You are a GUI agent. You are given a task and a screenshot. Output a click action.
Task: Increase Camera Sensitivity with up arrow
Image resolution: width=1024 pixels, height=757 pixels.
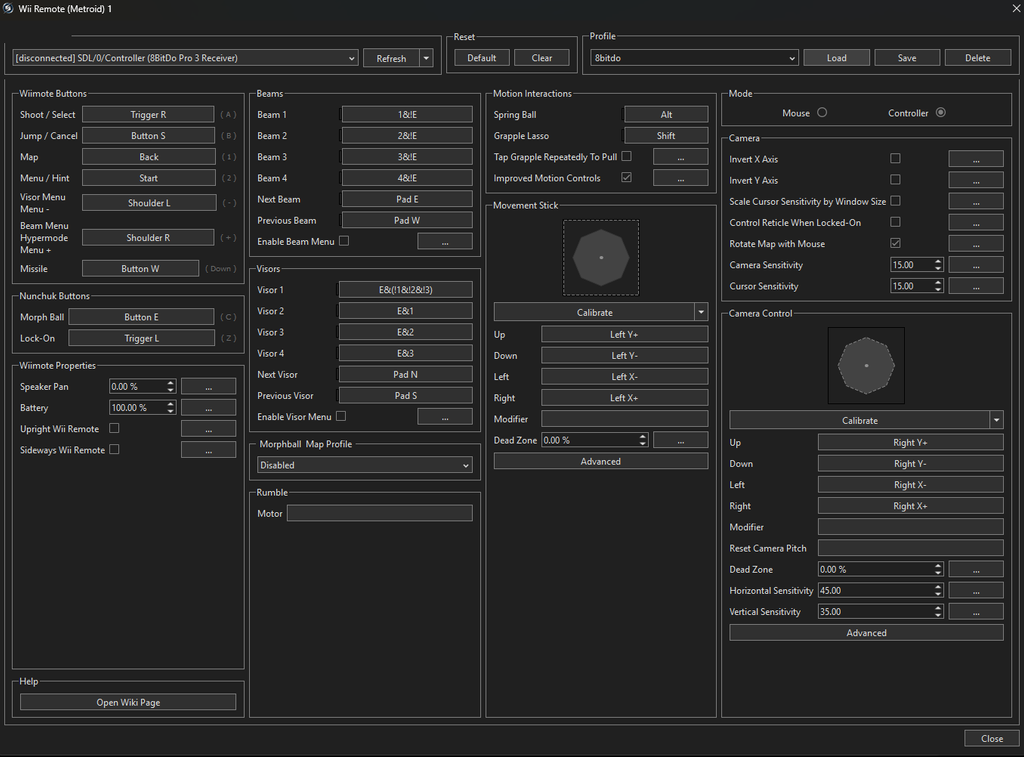point(938,262)
